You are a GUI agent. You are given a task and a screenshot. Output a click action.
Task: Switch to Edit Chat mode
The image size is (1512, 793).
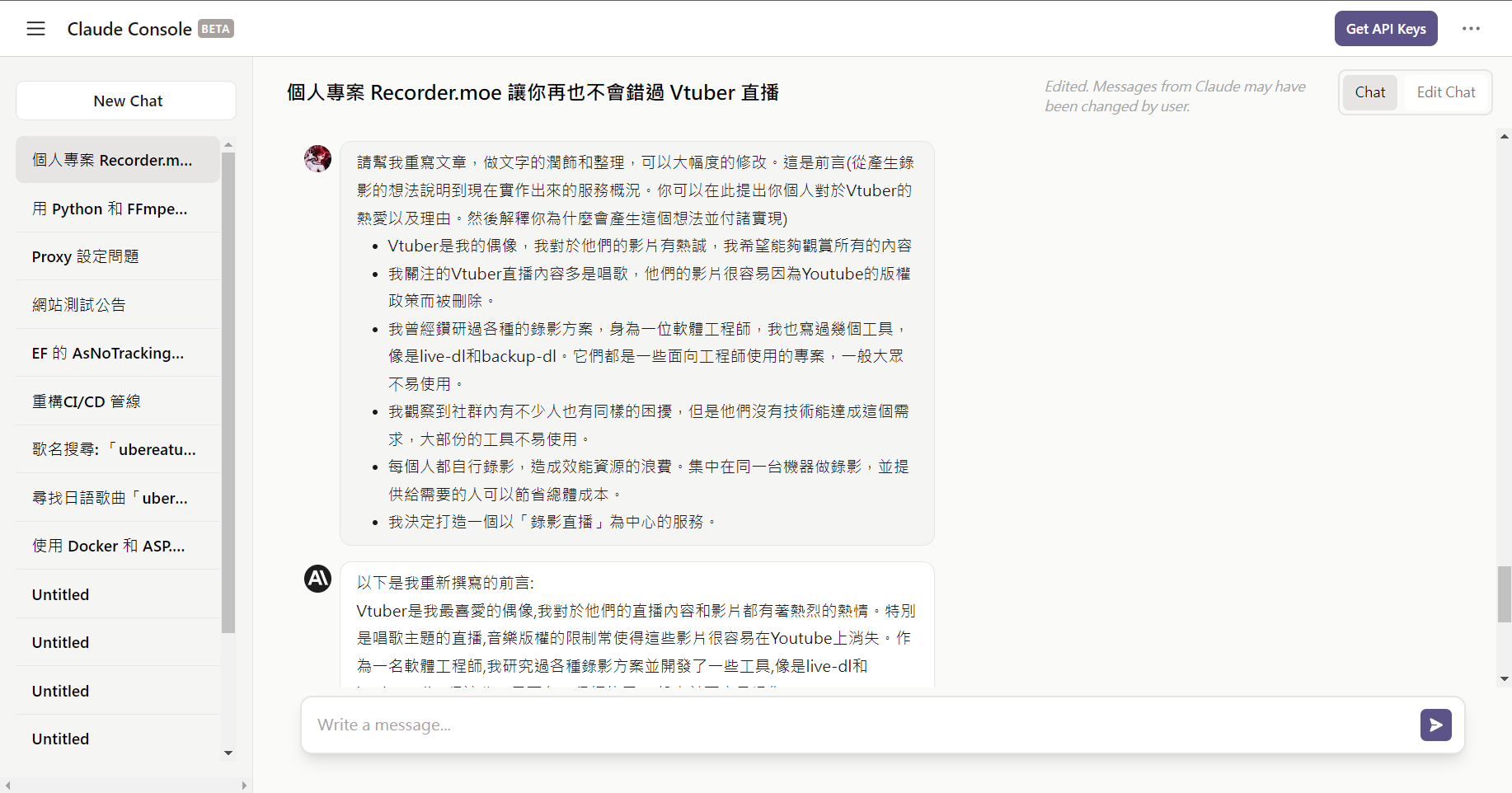[1445, 92]
